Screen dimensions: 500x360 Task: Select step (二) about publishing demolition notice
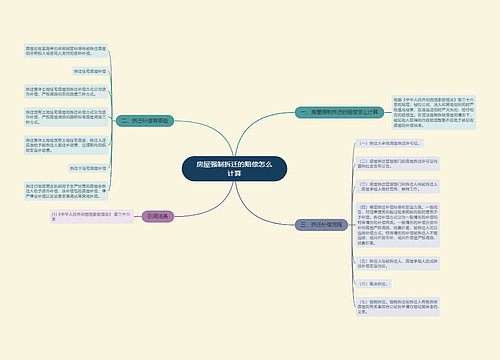pyautogui.click(x=398, y=163)
